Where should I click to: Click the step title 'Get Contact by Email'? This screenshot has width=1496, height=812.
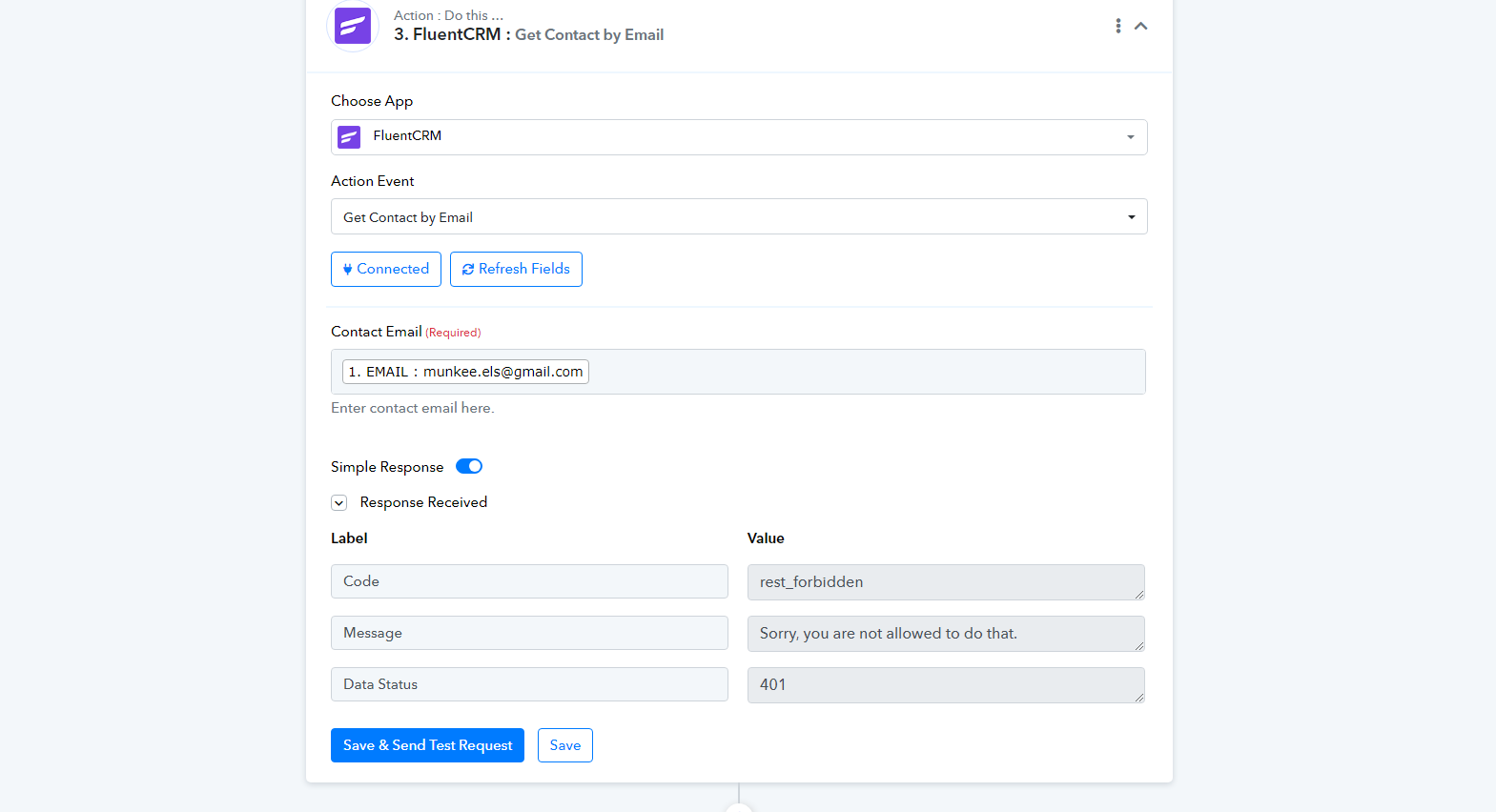click(589, 35)
